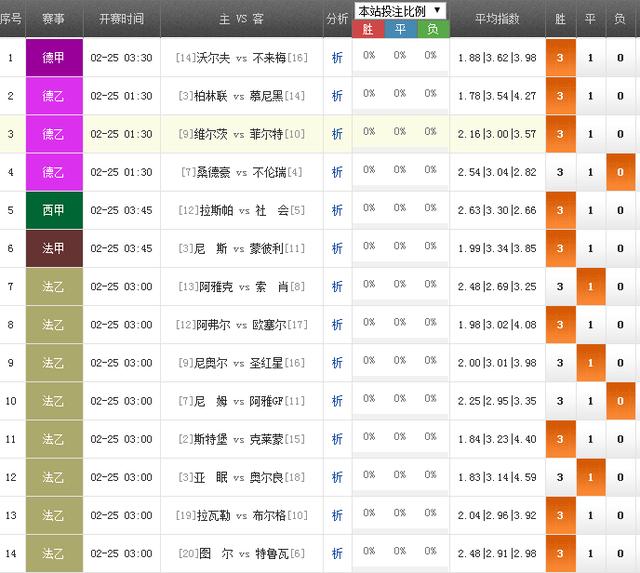This screenshot has height=573, width=640.
Task: Open 析 analysis for 阿雅克 vs 索肖
Action: click(337, 286)
